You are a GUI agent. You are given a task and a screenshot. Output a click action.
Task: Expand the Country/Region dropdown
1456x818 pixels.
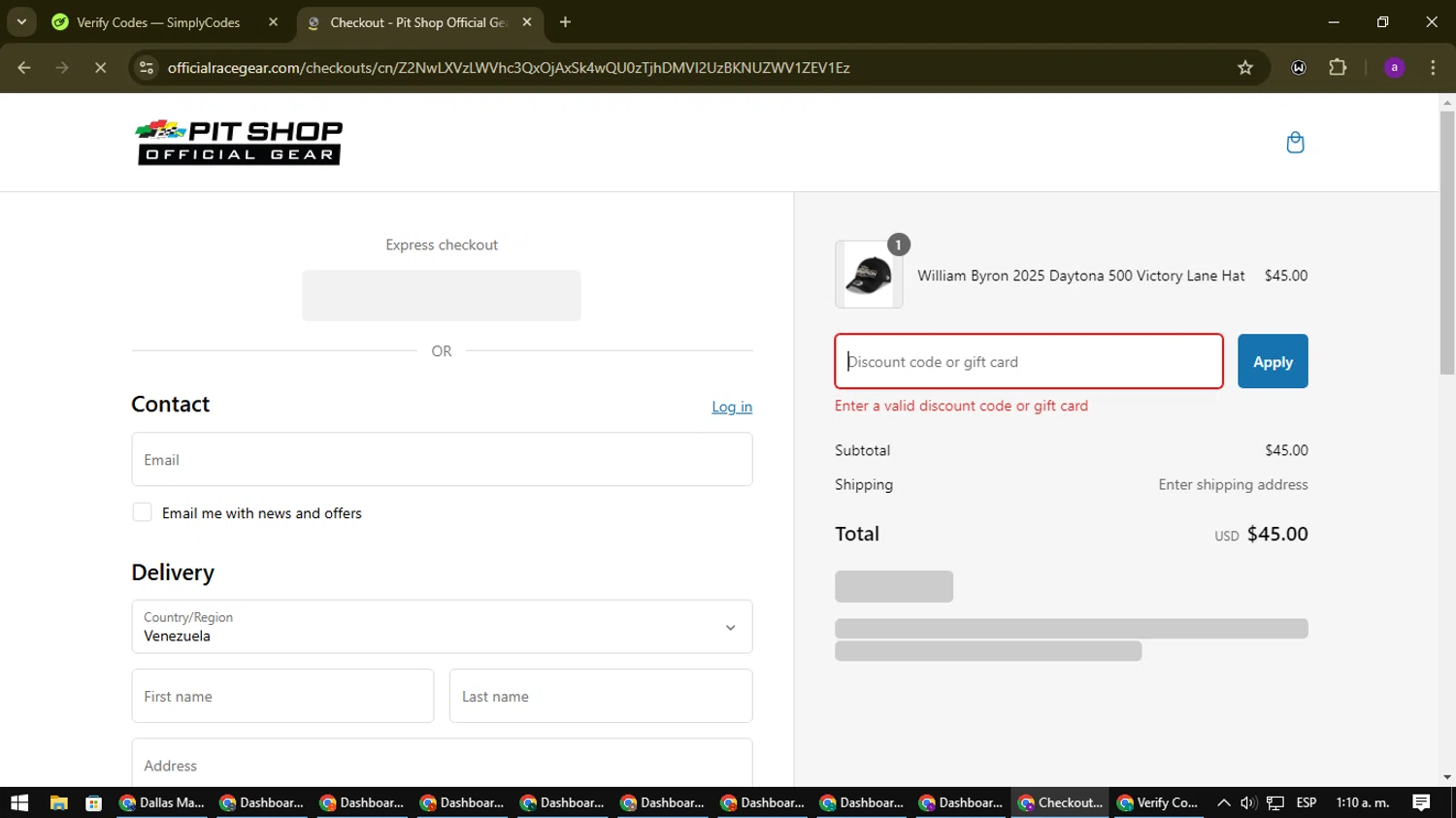[442, 627]
